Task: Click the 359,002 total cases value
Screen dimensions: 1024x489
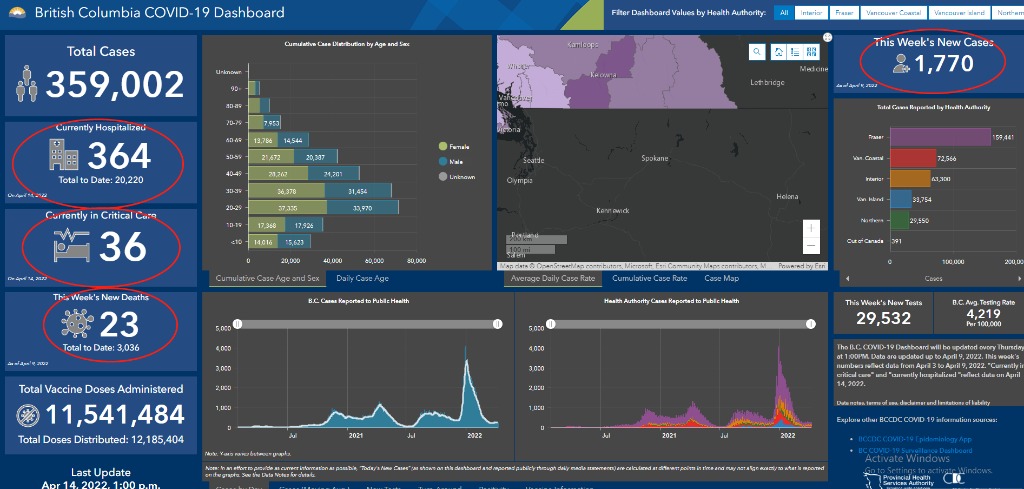Action: [115, 85]
